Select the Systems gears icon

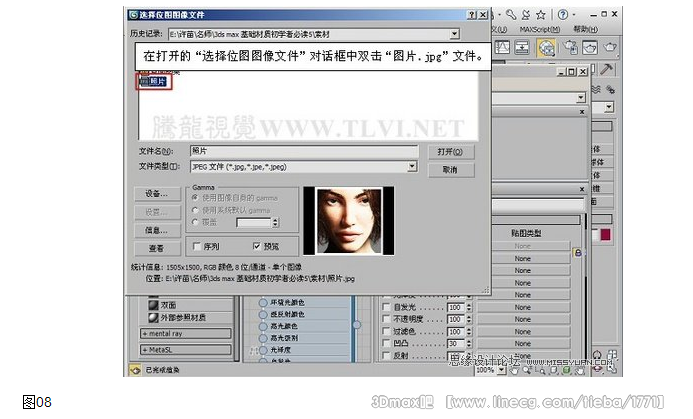coord(610,90)
